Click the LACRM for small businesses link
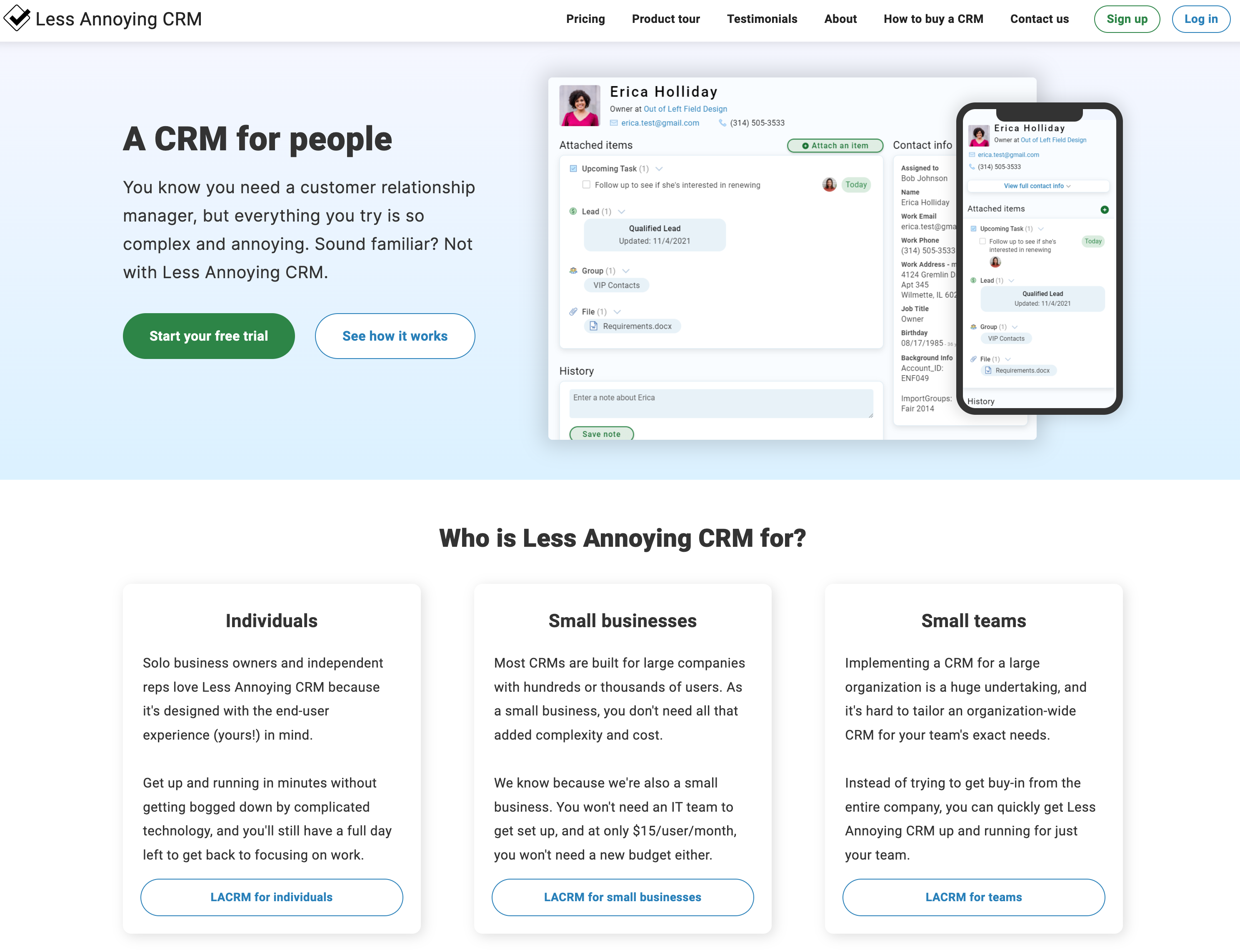Image resolution: width=1240 pixels, height=952 pixels. (621, 897)
